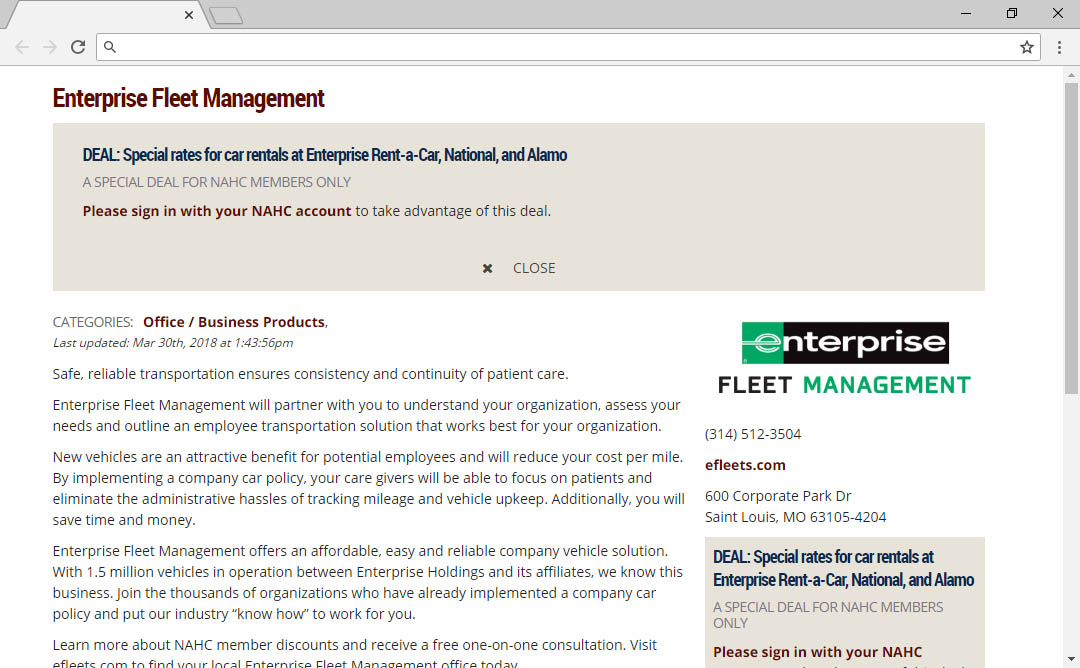This screenshot has height=668, width=1080.
Task: Visit the efleets.com link under phone number
Action: 745,465
